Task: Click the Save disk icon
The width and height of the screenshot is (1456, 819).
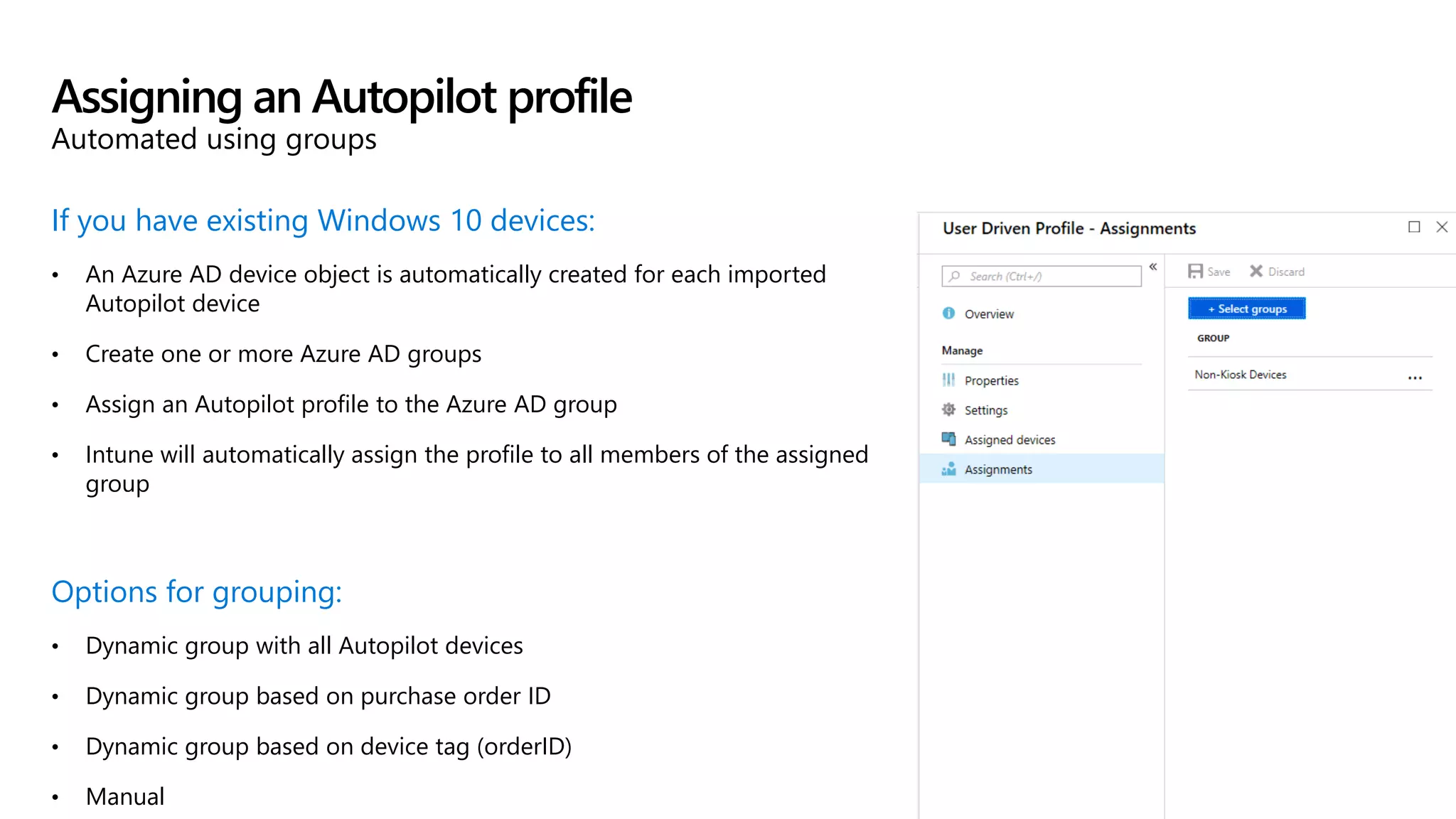Action: (x=1195, y=271)
